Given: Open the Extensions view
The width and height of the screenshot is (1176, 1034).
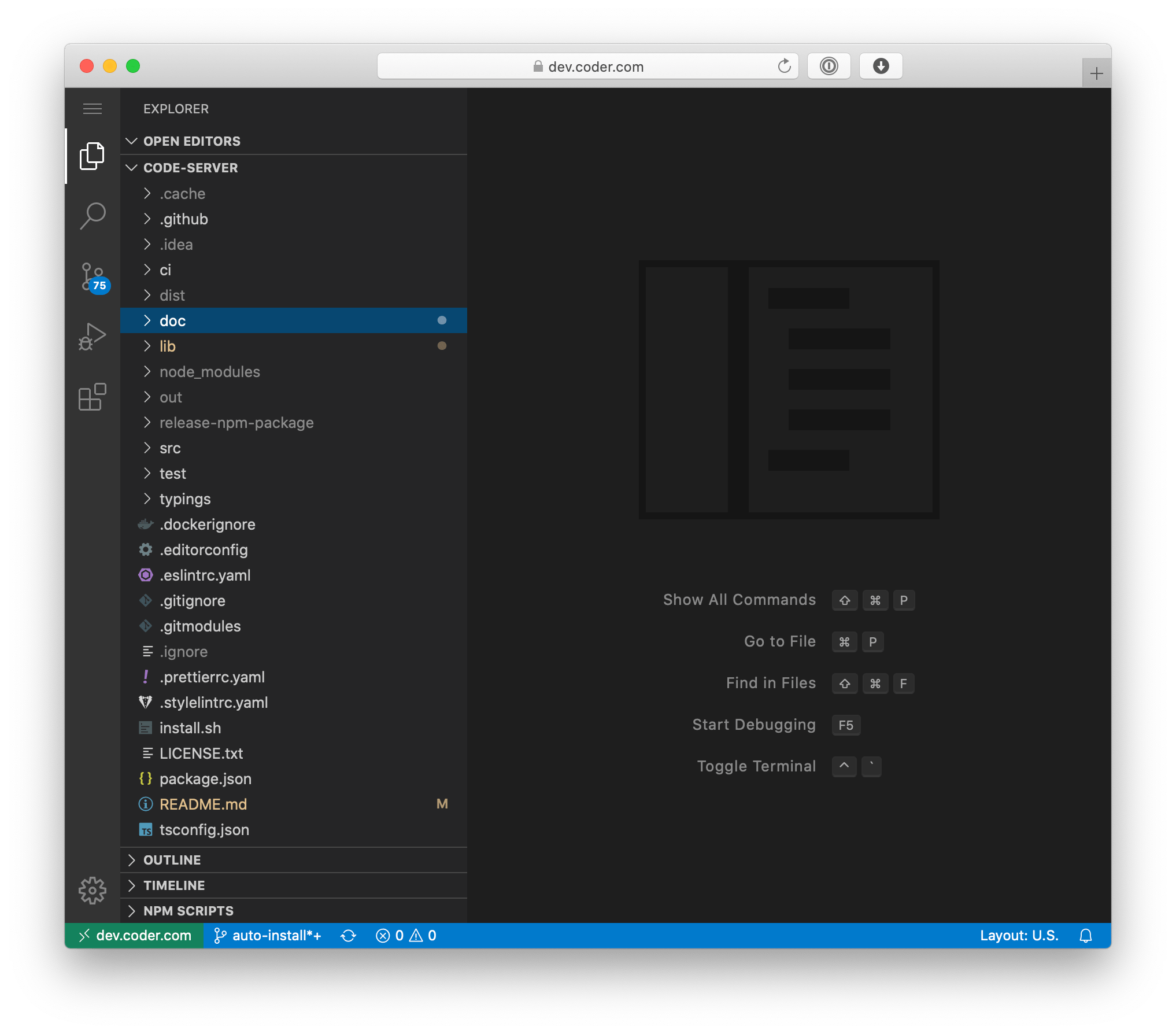Looking at the screenshot, I should point(93,397).
